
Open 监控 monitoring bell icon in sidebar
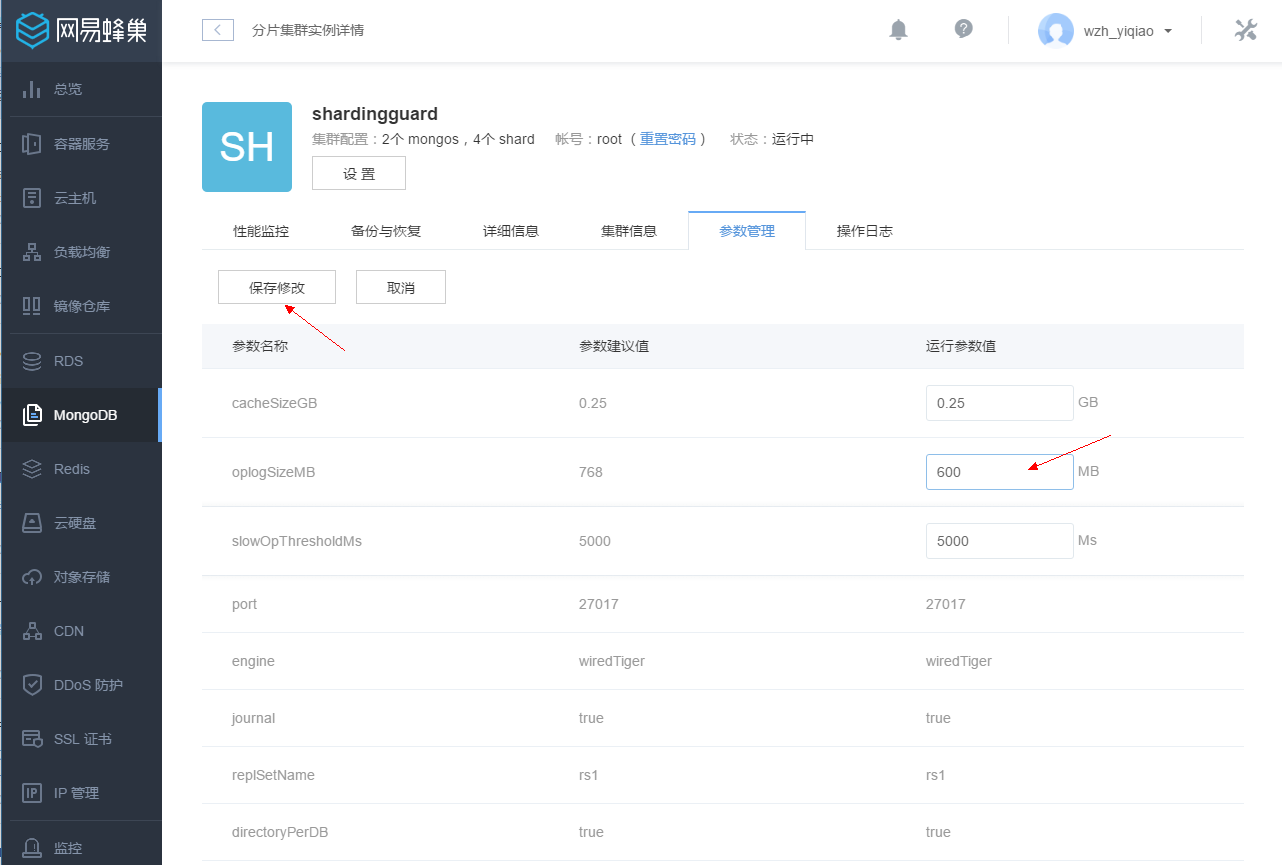pyautogui.click(x=32, y=848)
